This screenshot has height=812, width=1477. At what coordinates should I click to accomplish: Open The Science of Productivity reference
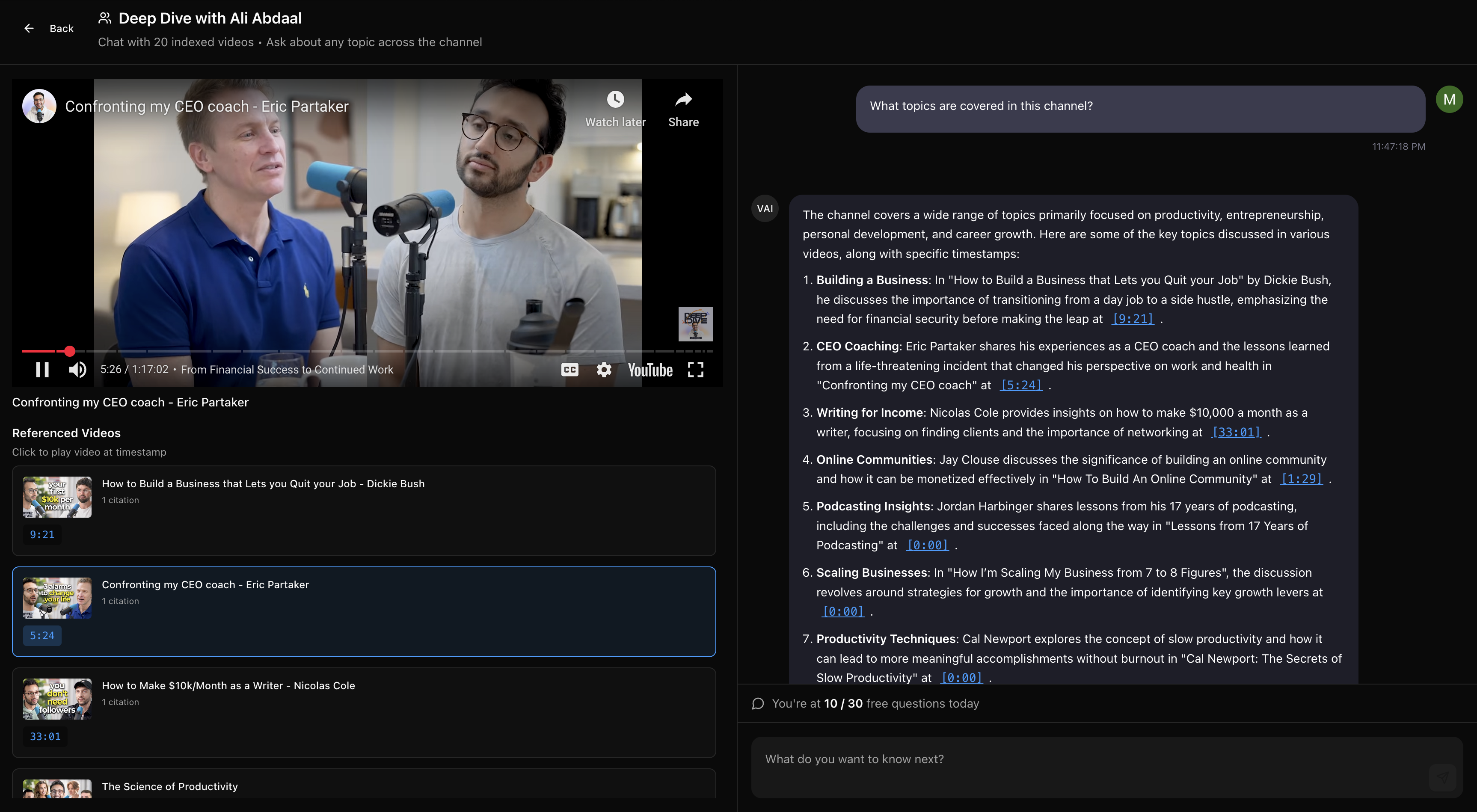pos(364,784)
